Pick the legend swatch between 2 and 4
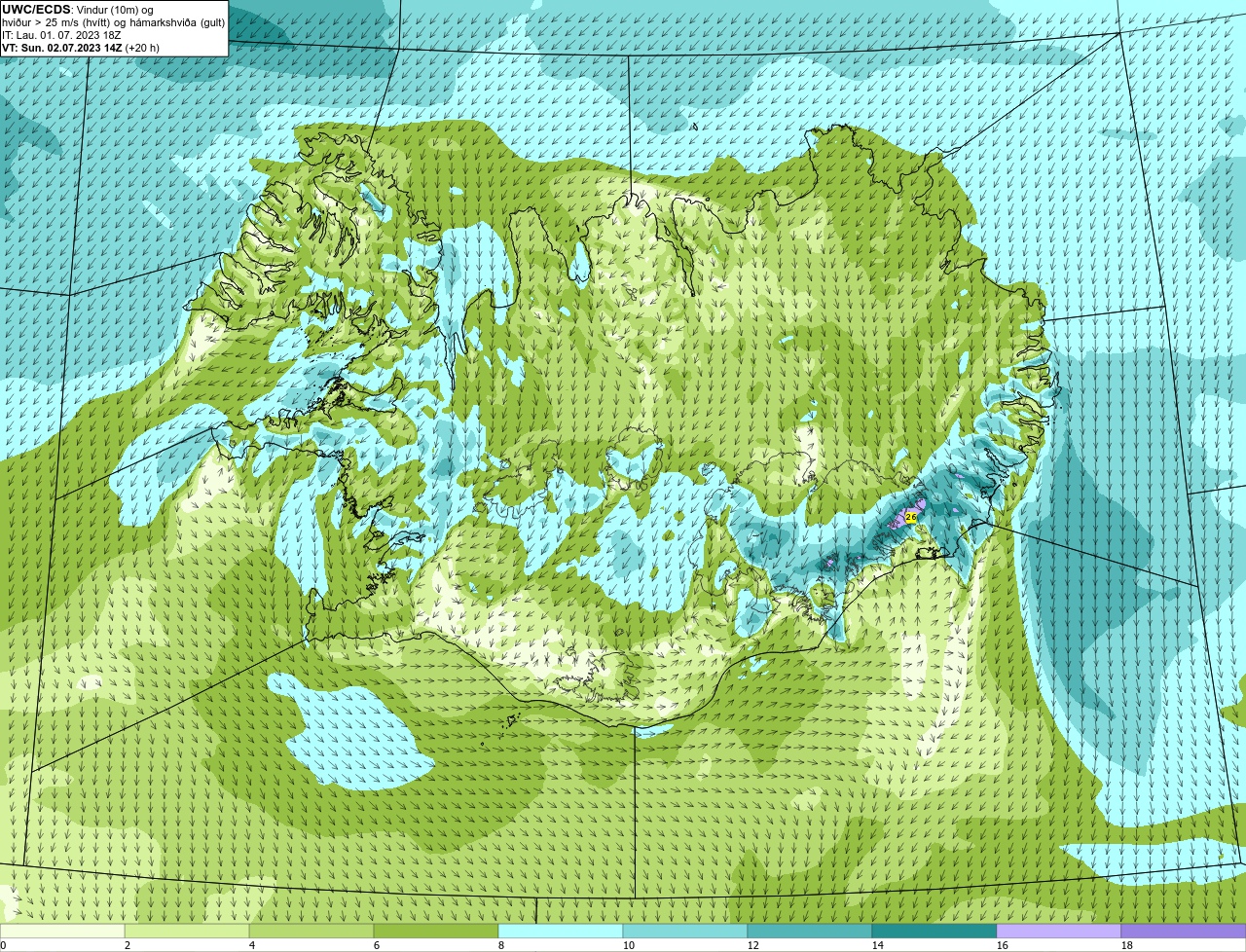The height and width of the screenshot is (952, 1246). pyautogui.click(x=187, y=932)
